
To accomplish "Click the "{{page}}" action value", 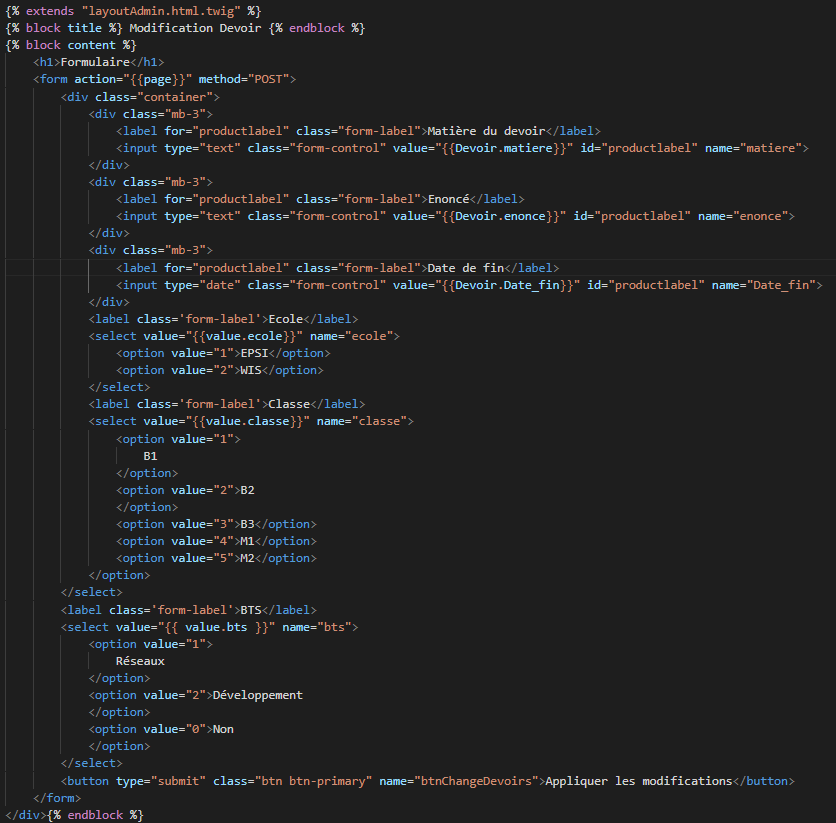I will click(160, 79).
